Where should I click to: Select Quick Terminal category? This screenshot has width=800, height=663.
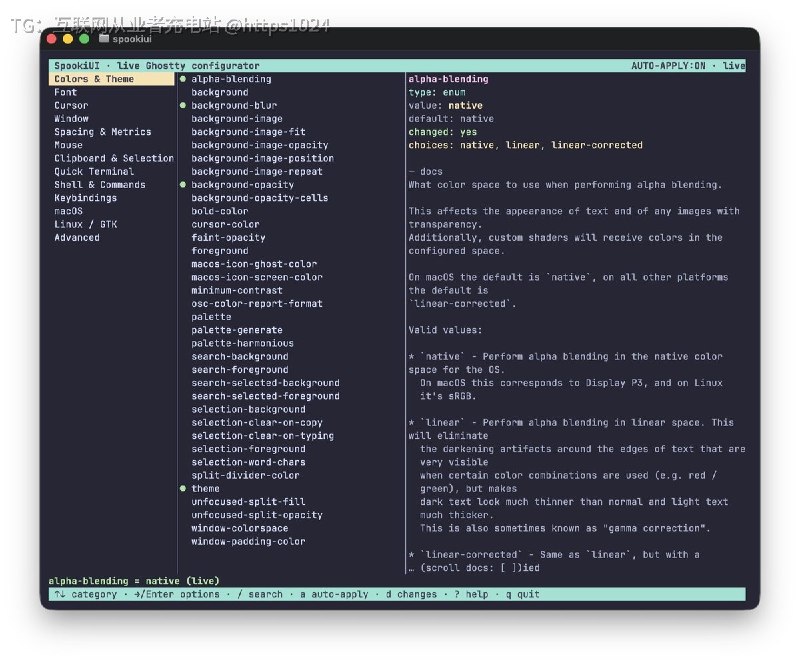pos(94,171)
